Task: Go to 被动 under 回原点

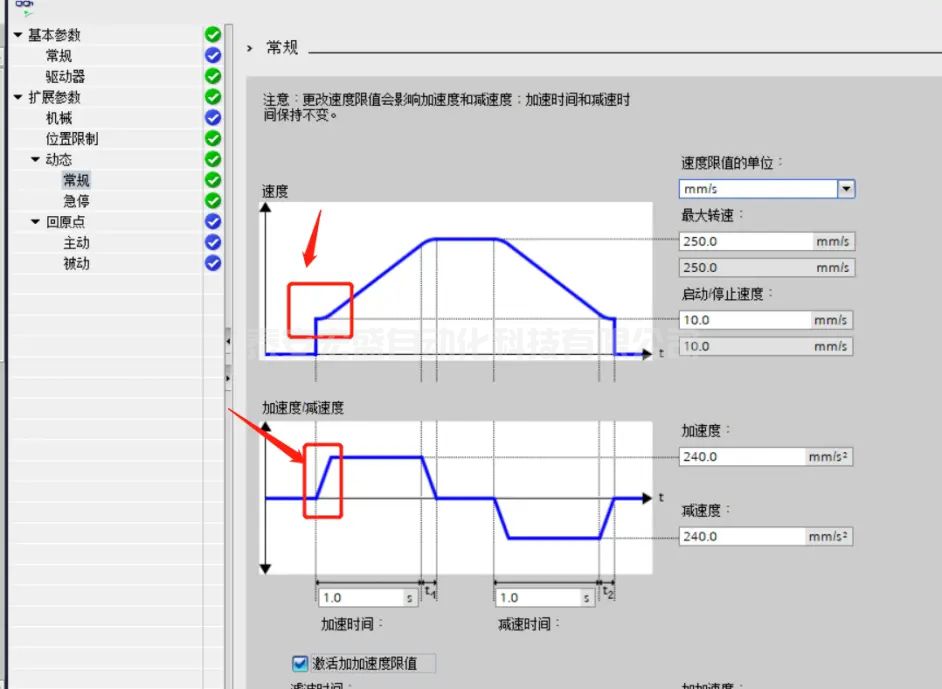Action: click(77, 264)
